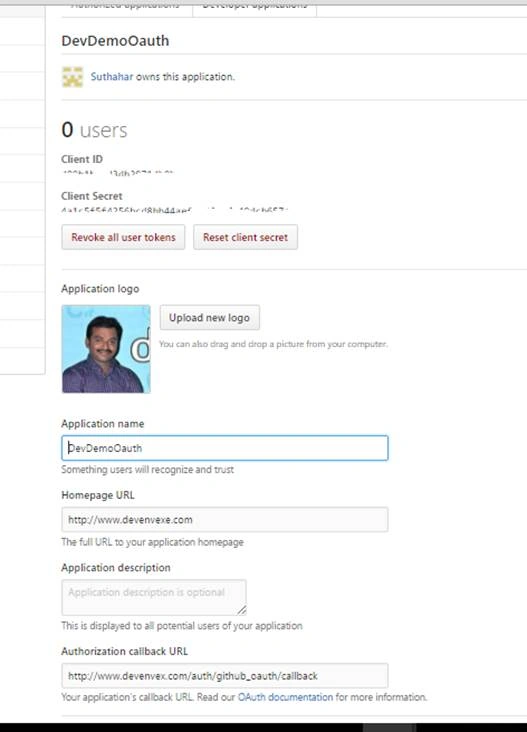This screenshot has height=732, width=527.
Task: Open the OAuth documentation link
Action: (x=285, y=697)
